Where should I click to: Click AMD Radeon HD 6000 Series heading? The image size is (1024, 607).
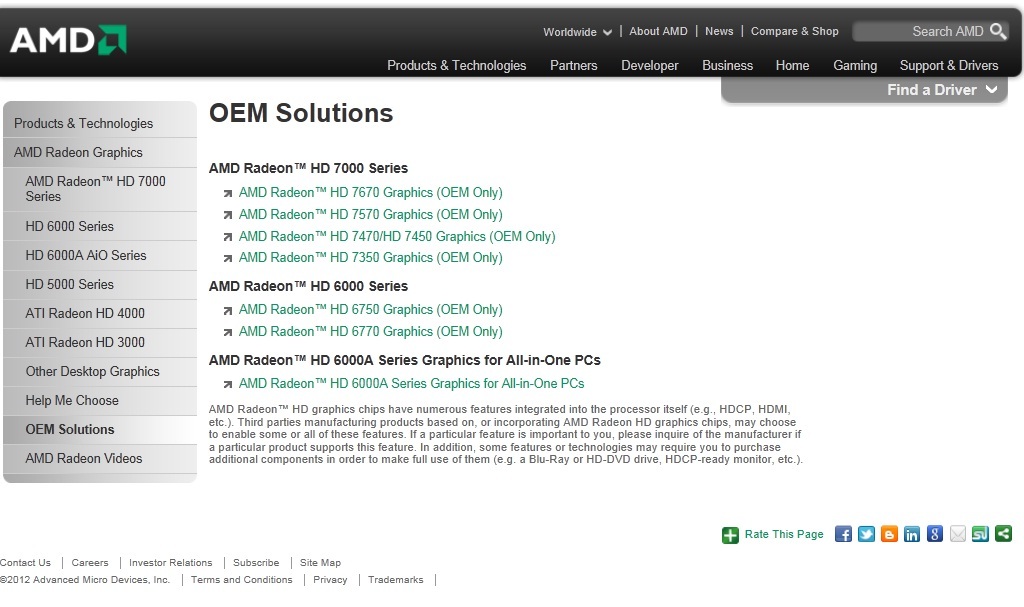click(308, 286)
